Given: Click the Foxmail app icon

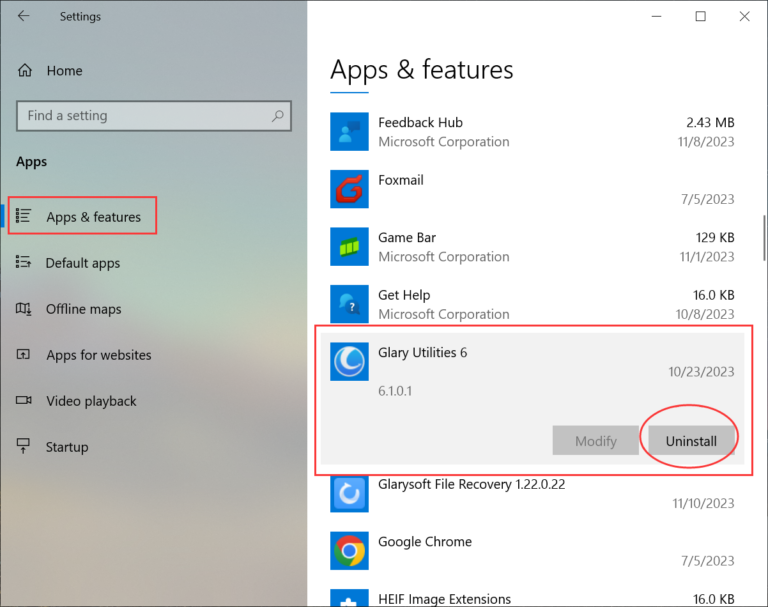Looking at the screenshot, I should [349, 189].
